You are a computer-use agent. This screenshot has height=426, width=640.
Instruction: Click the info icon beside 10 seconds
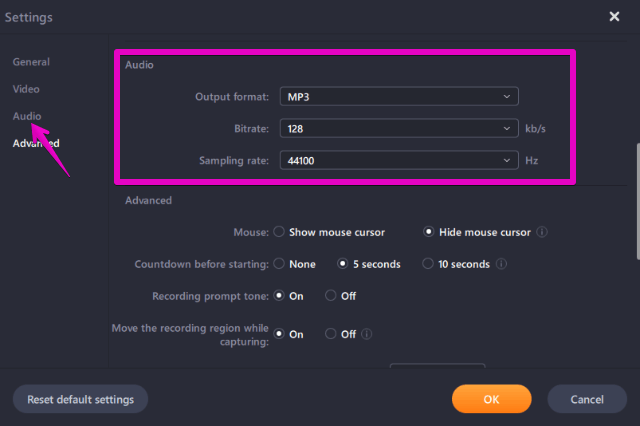[x=501, y=264]
